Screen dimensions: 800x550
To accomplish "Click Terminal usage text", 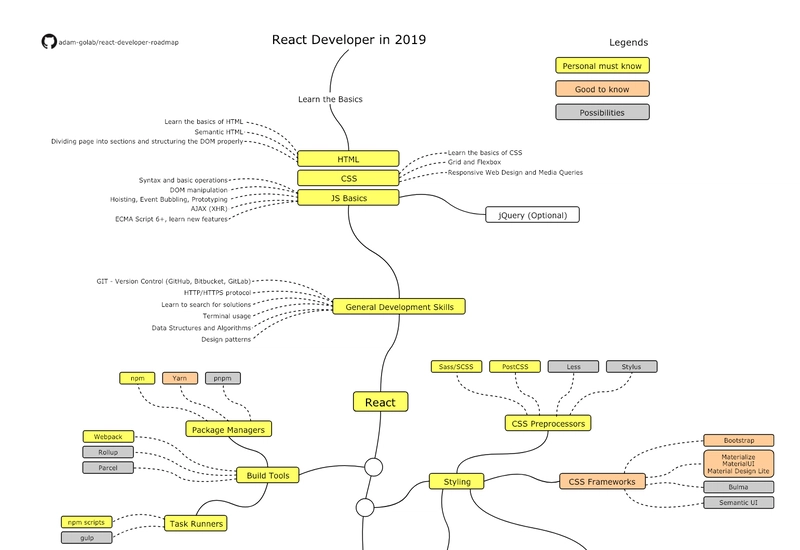I will [x=227, y=316].
